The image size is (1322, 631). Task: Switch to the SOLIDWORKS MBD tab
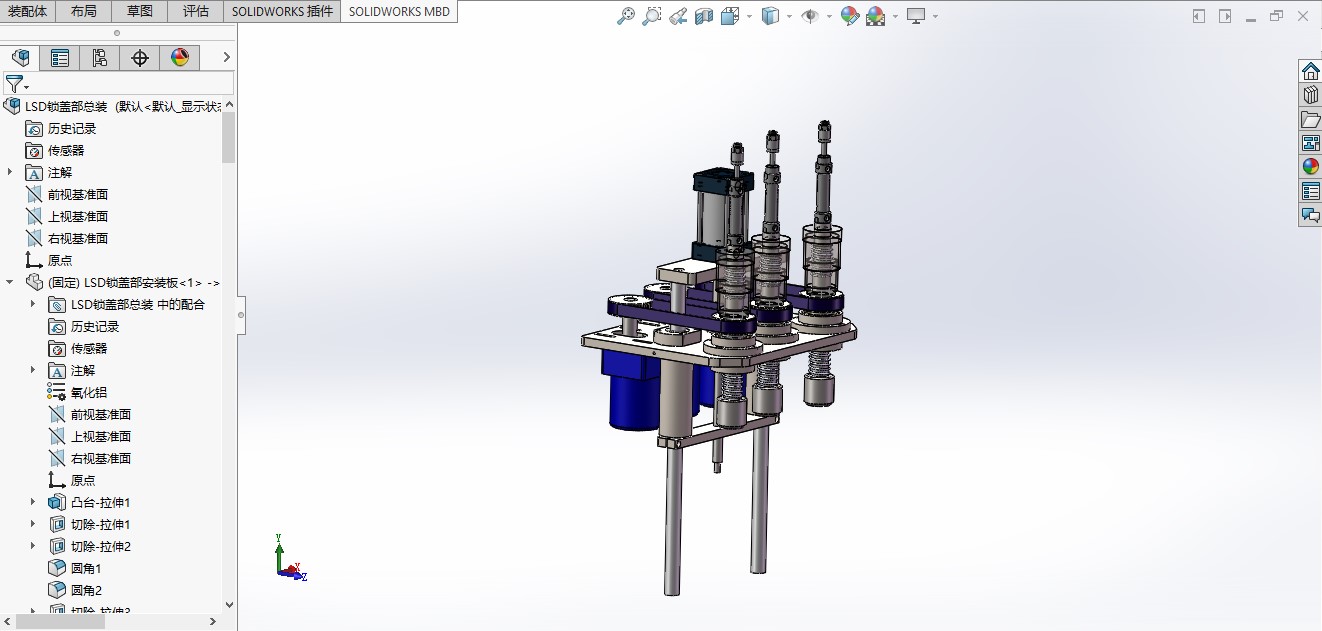tap(399, 12)
